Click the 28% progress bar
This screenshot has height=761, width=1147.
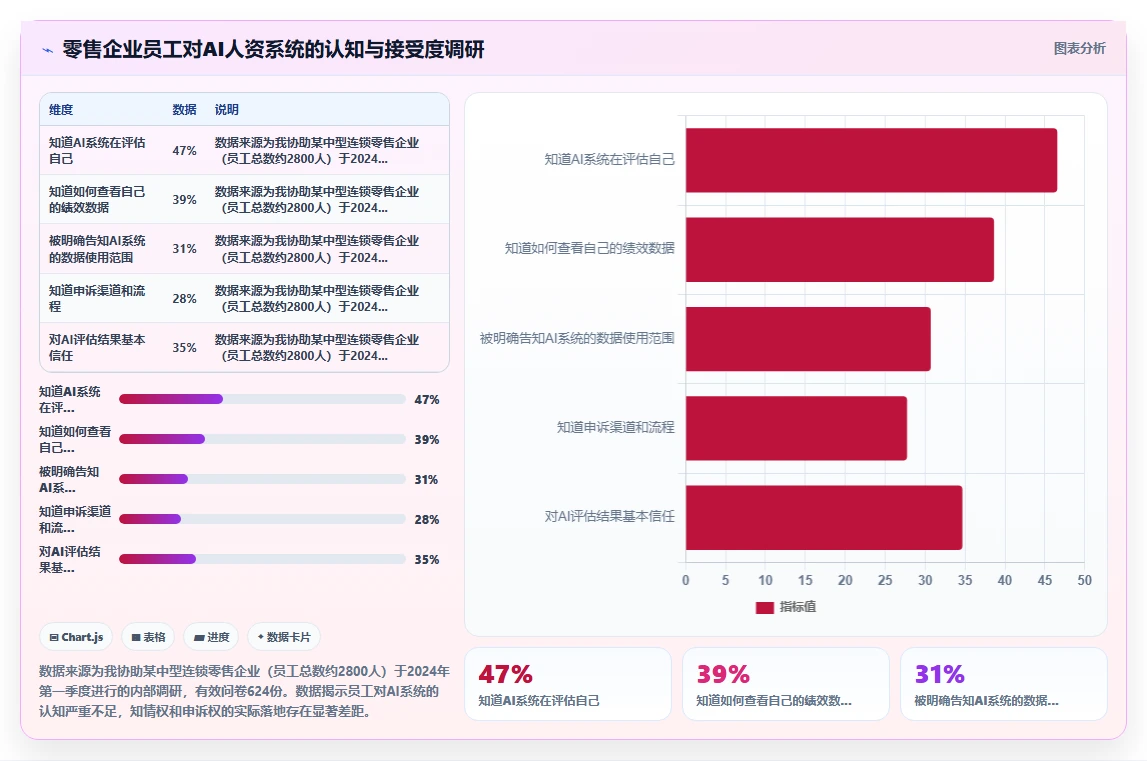[262, 519]
